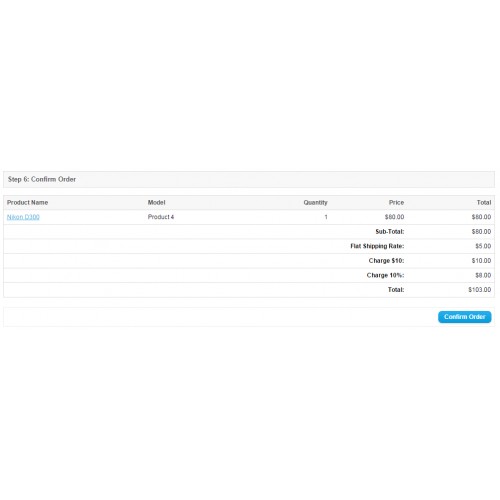Select the $8.00 charge amount

coord(483,275)
